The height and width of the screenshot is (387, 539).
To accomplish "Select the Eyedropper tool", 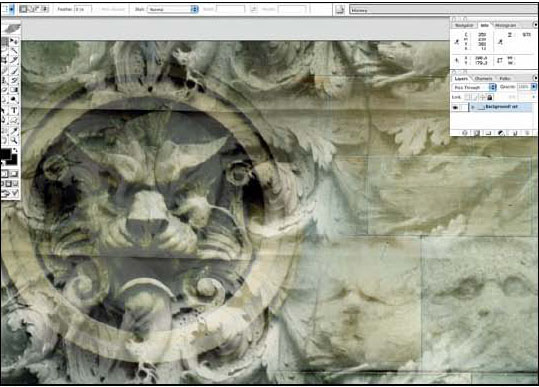I will (x=14, y=131).
